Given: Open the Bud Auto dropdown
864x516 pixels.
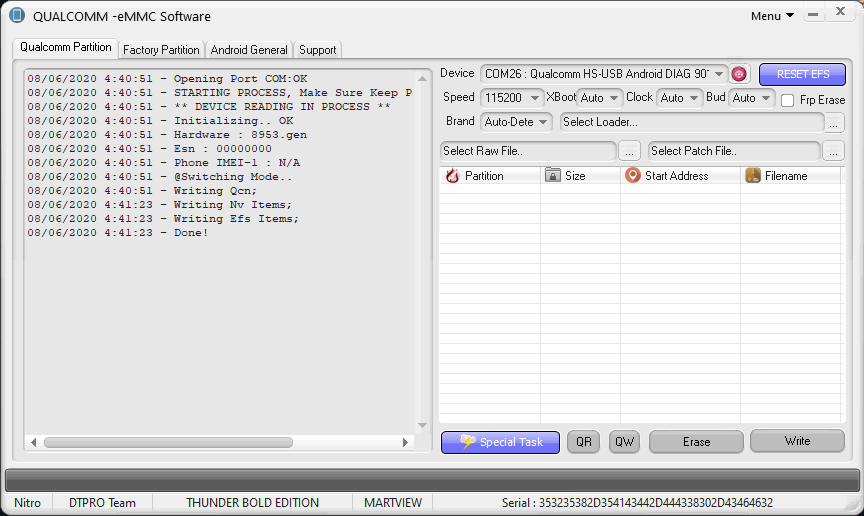Looking at the screenshot, I should (x=766, y=98).
